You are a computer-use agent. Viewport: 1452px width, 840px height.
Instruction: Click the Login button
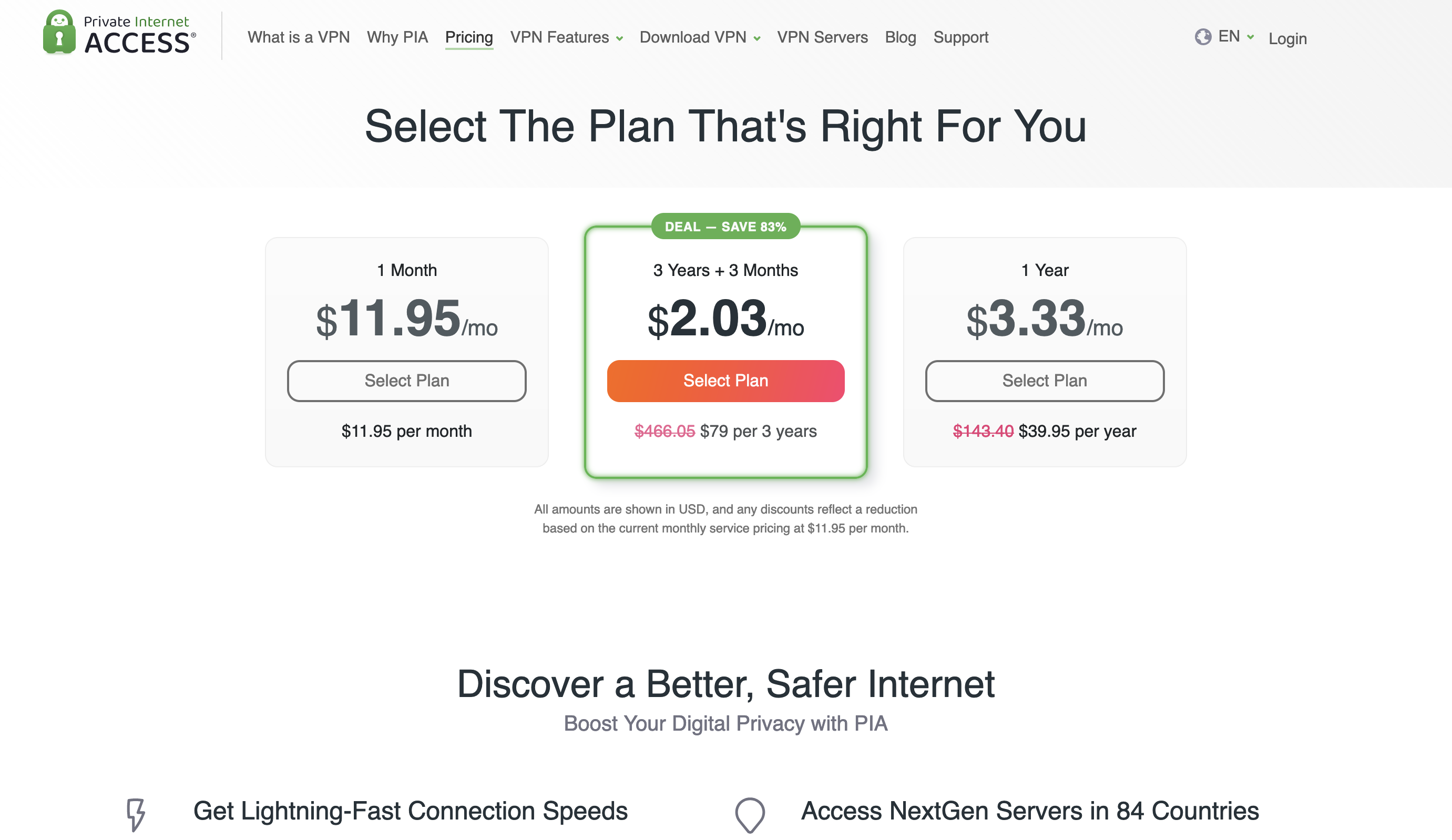point(1290,38)
